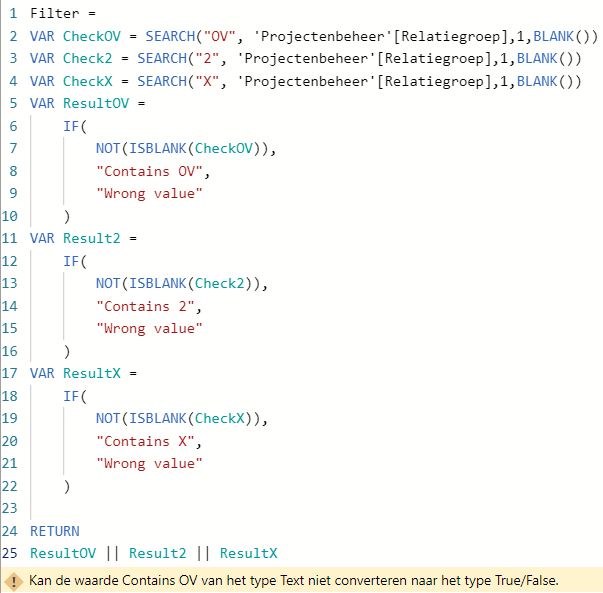Click the first || operator on line 25
The height and width of the screenshot is (593, 603).
pos(112,553)
